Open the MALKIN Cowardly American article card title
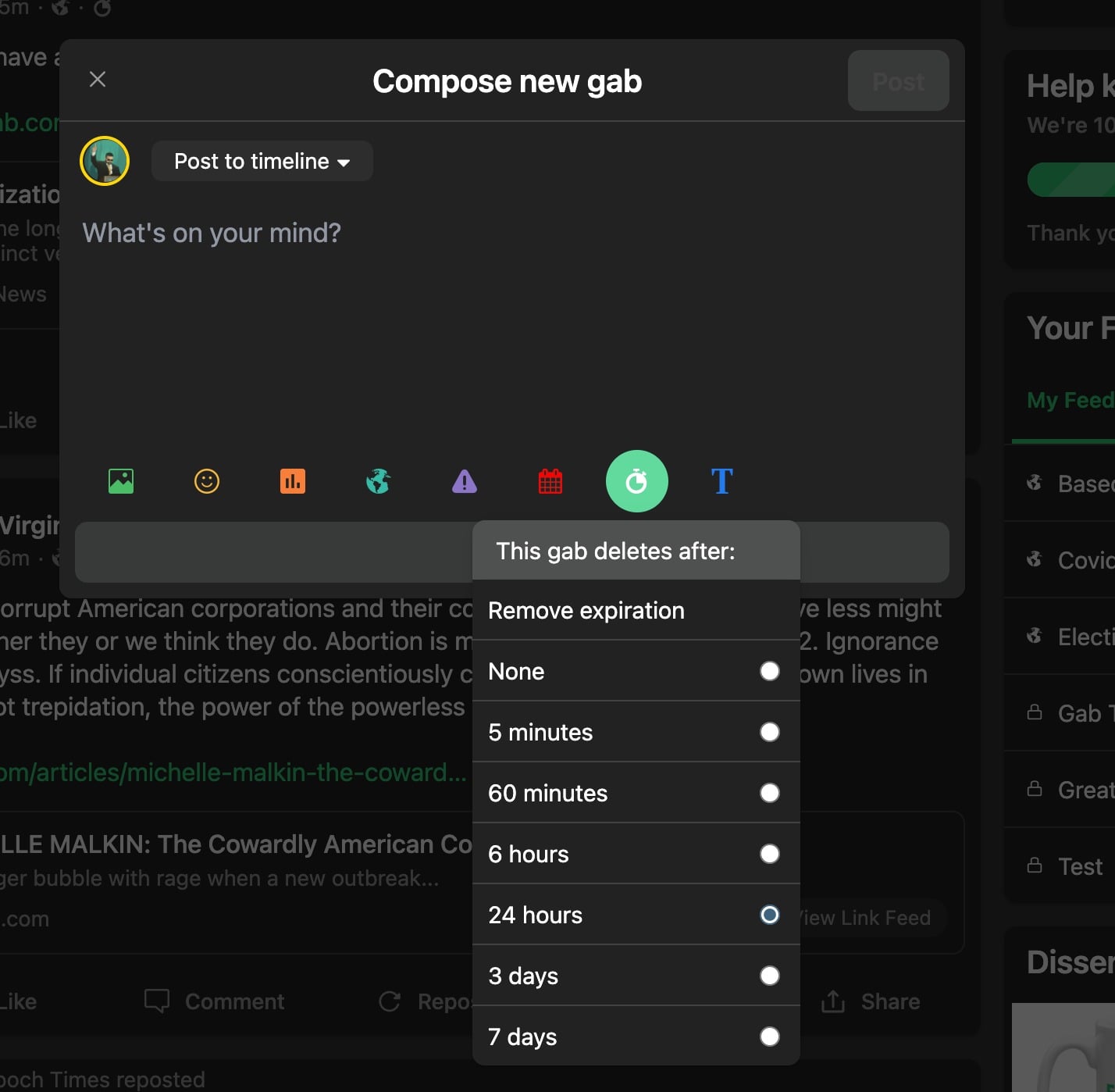 coord(236,844)
